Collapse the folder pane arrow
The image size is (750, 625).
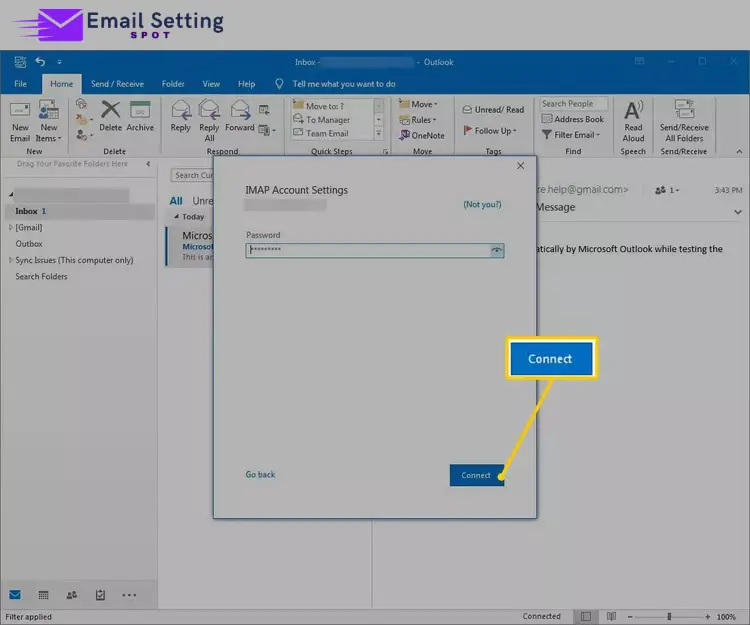tap(148, 164)
